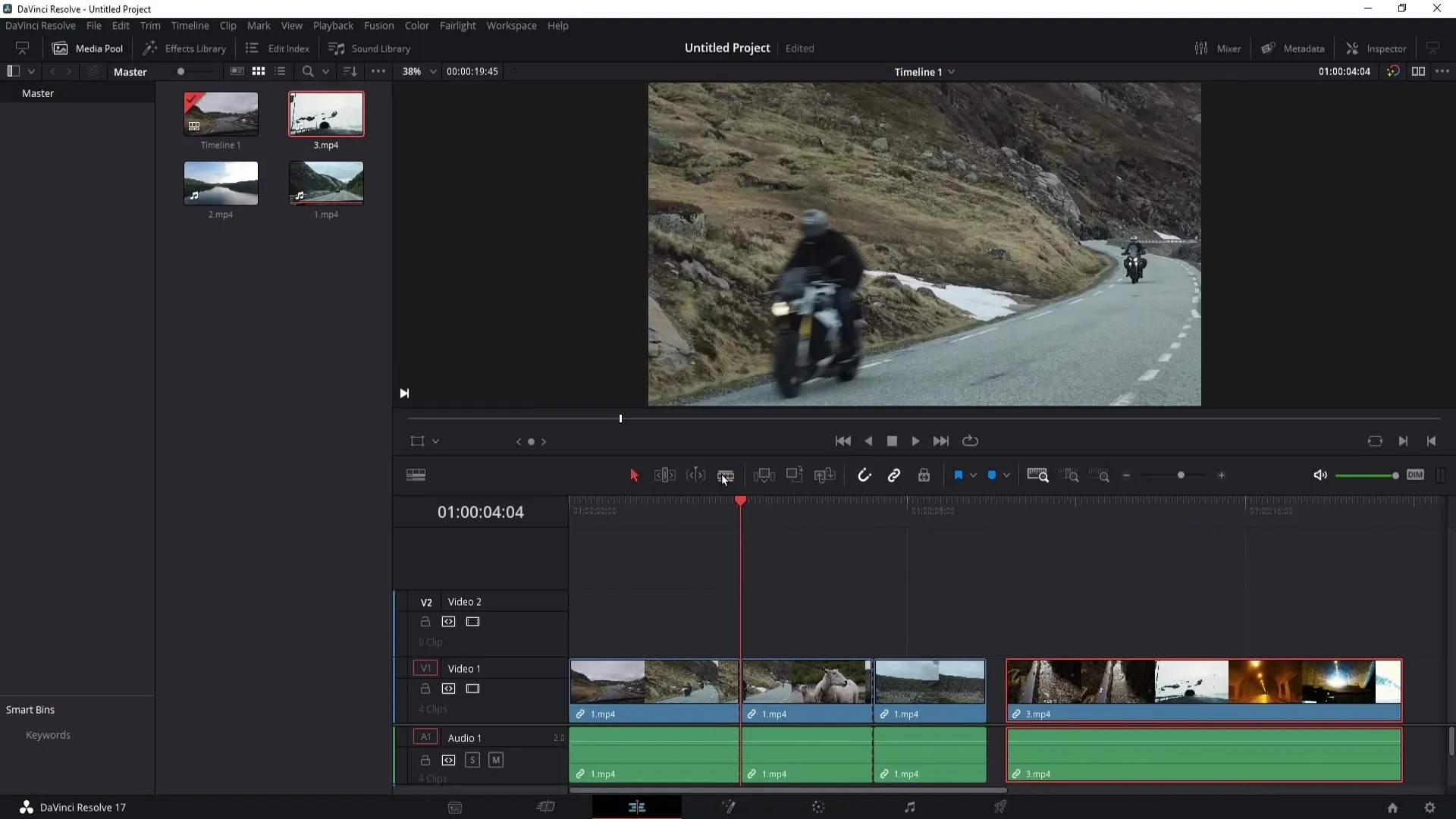Image resolution: width=1456 pixels, height=819 pixels.
Task: Select the Position/Move tool icon
Action: pos(634,475)
